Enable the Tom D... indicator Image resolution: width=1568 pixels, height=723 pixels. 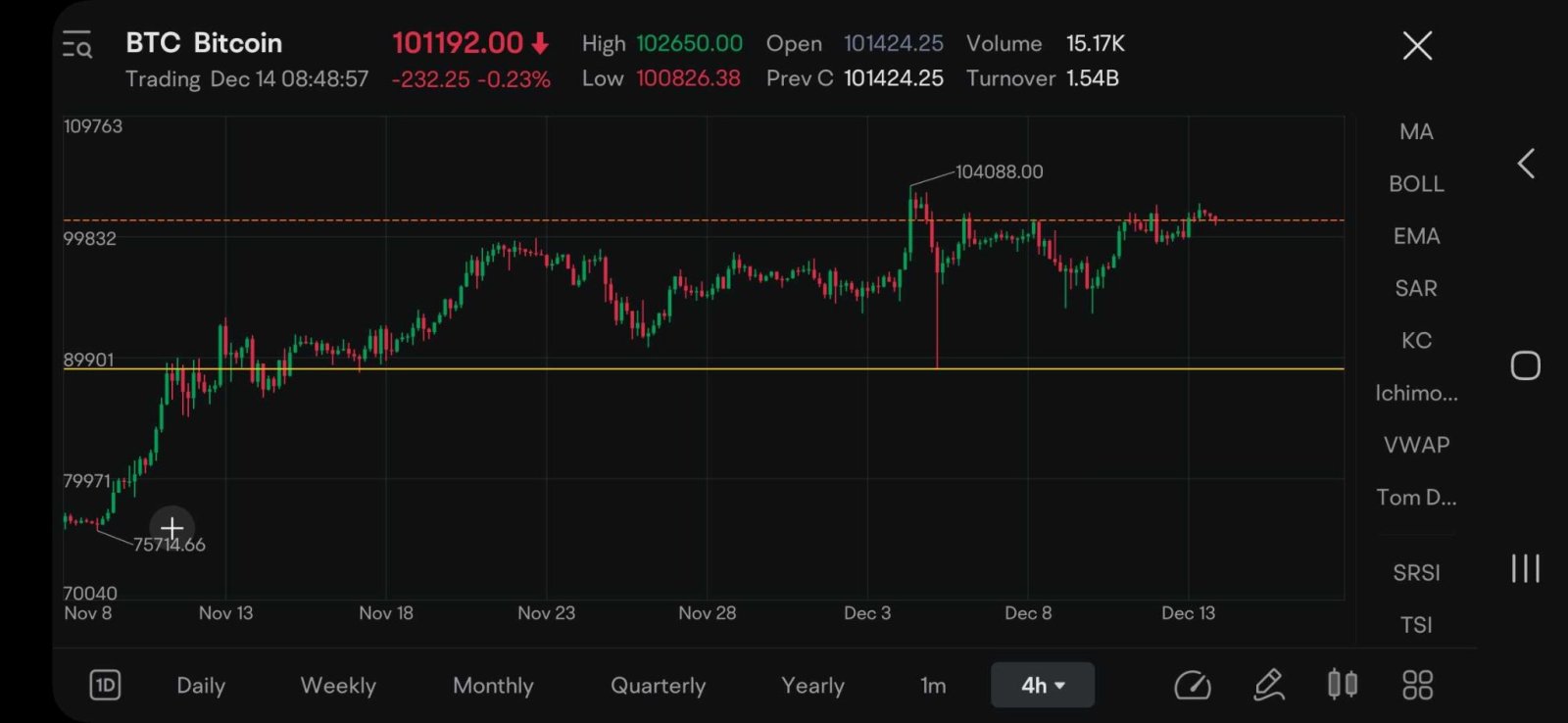click(x=1416, y=497)
